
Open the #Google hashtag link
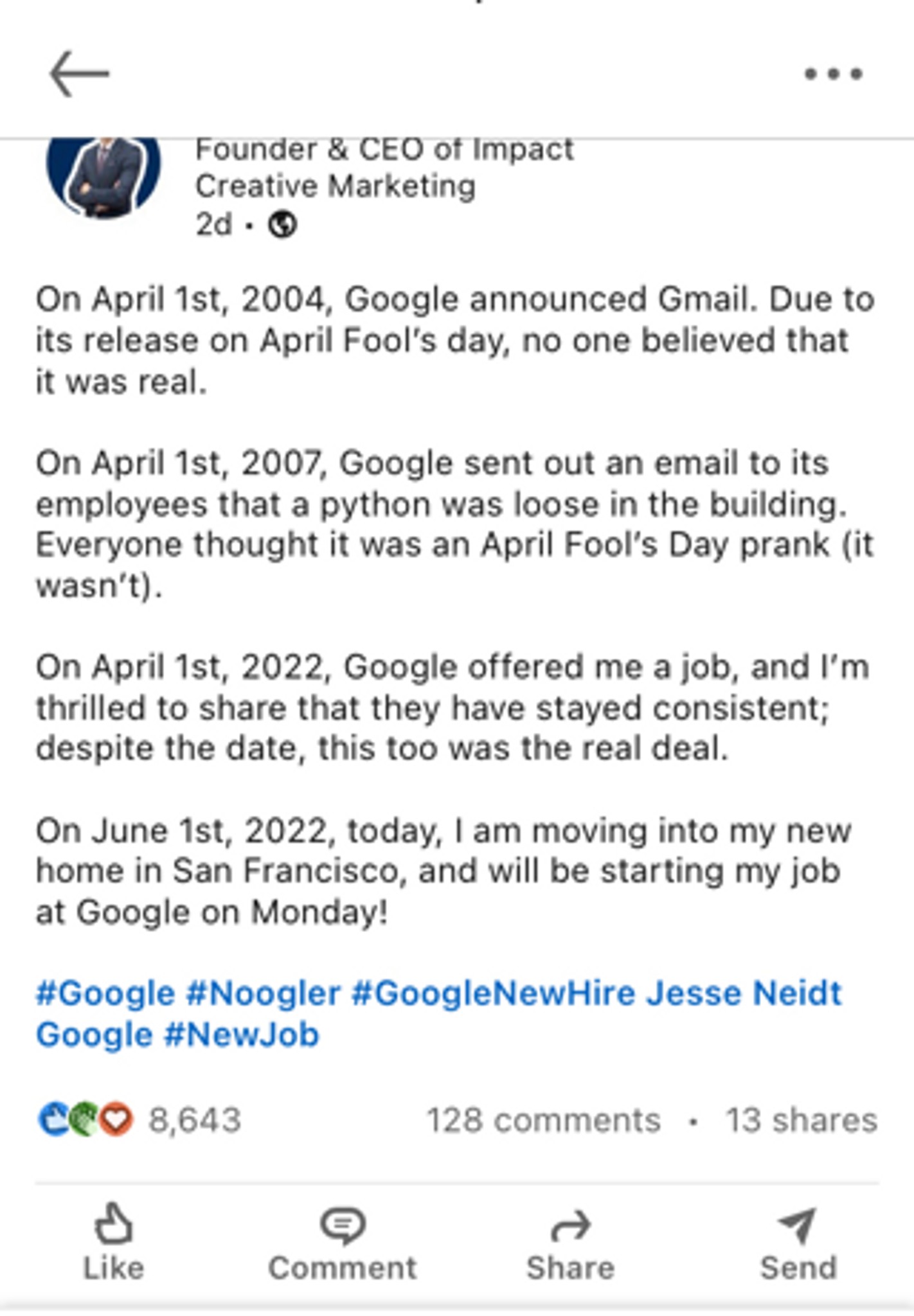(x=105, y=993)
